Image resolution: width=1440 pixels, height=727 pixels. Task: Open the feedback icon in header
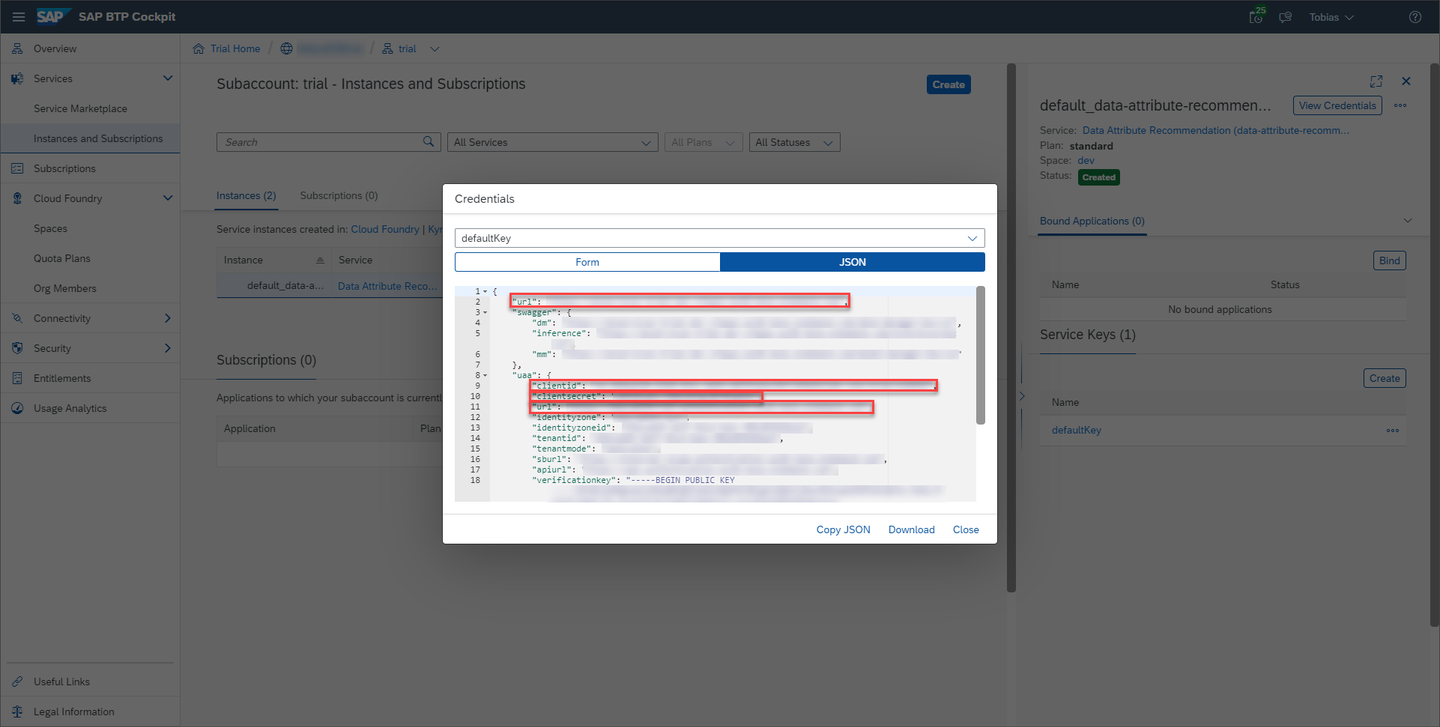[1286, 17]
